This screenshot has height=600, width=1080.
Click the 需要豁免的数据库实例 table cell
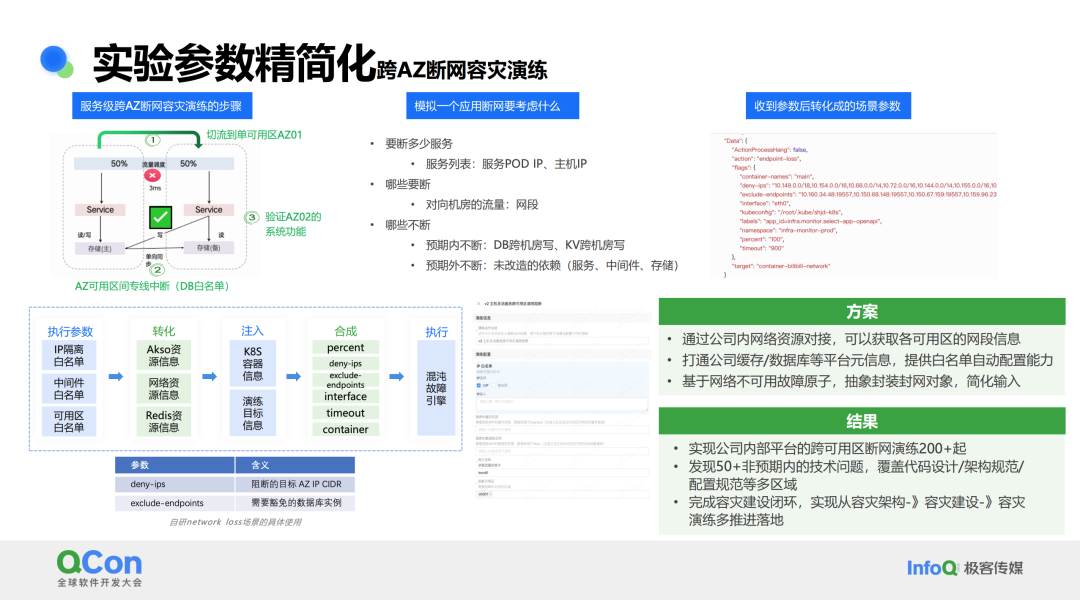coord(295,503)
